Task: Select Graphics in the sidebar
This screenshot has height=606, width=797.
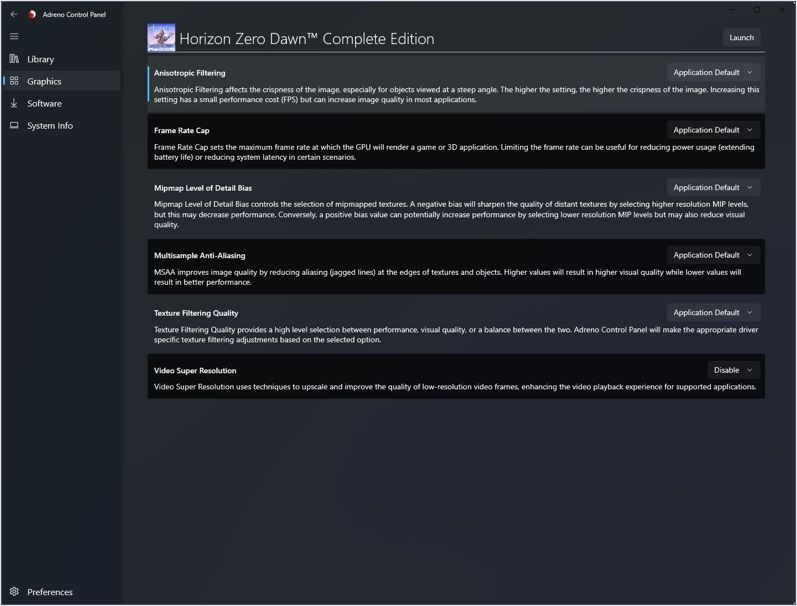Action: point(61,81)
